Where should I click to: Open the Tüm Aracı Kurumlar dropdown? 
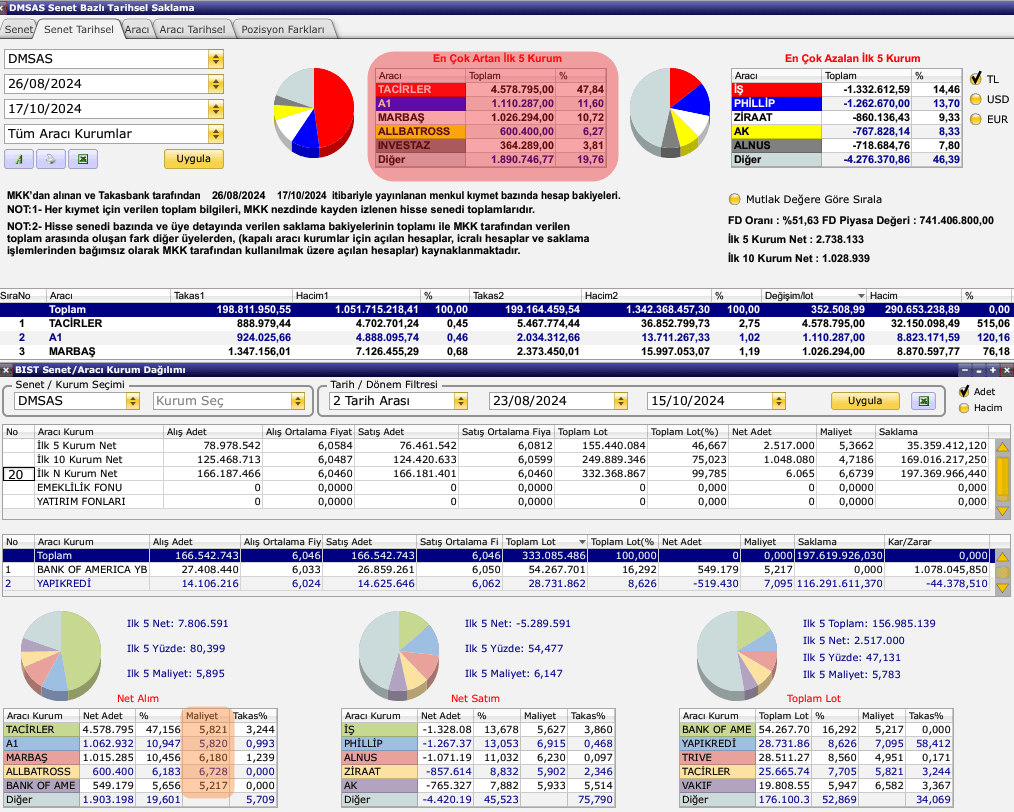216,134
